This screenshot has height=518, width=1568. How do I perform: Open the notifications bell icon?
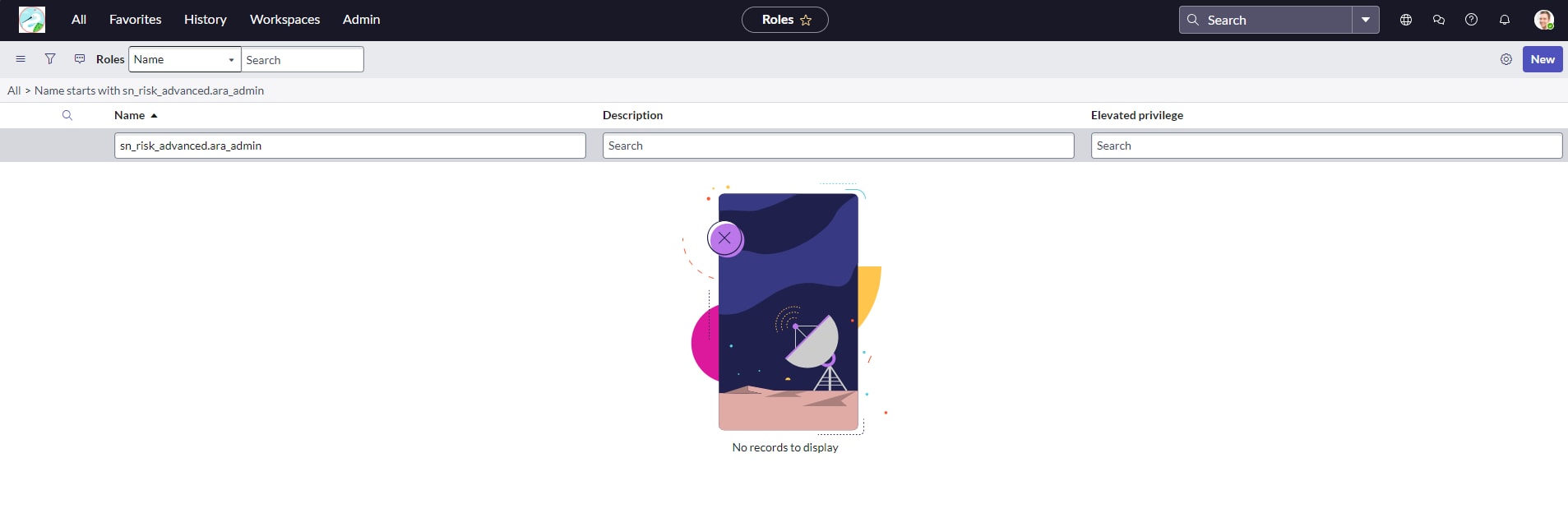click(1505, 20)
